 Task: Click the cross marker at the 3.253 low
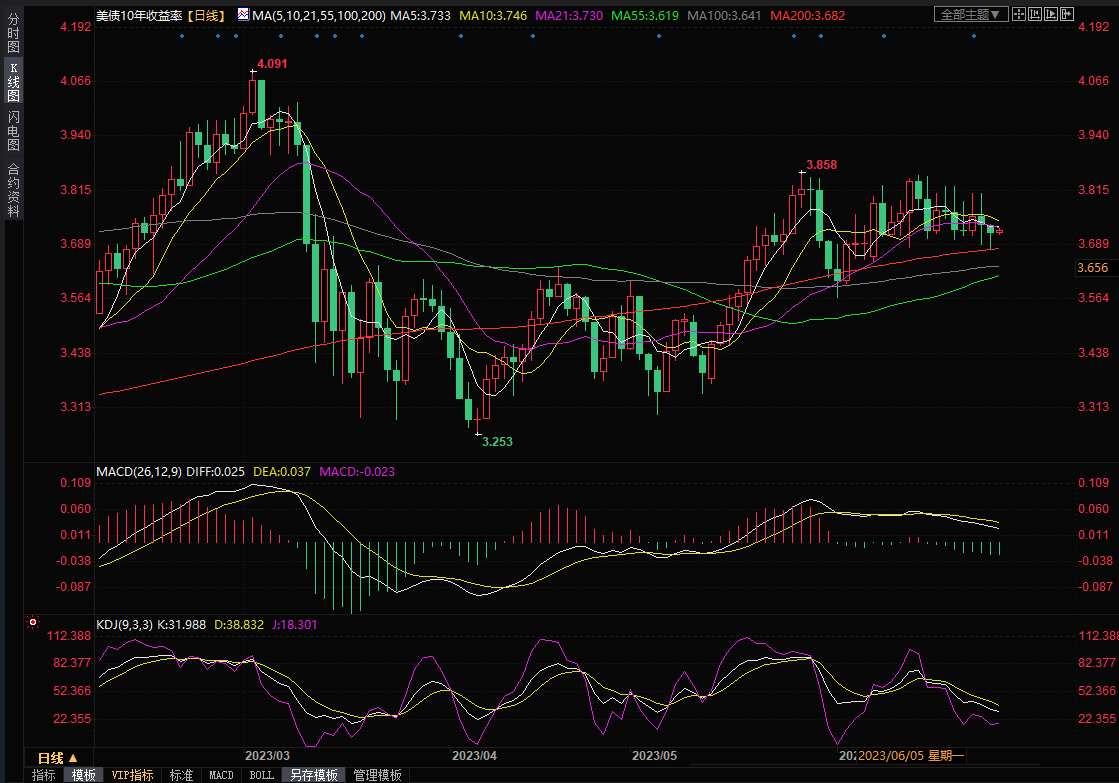478,433
